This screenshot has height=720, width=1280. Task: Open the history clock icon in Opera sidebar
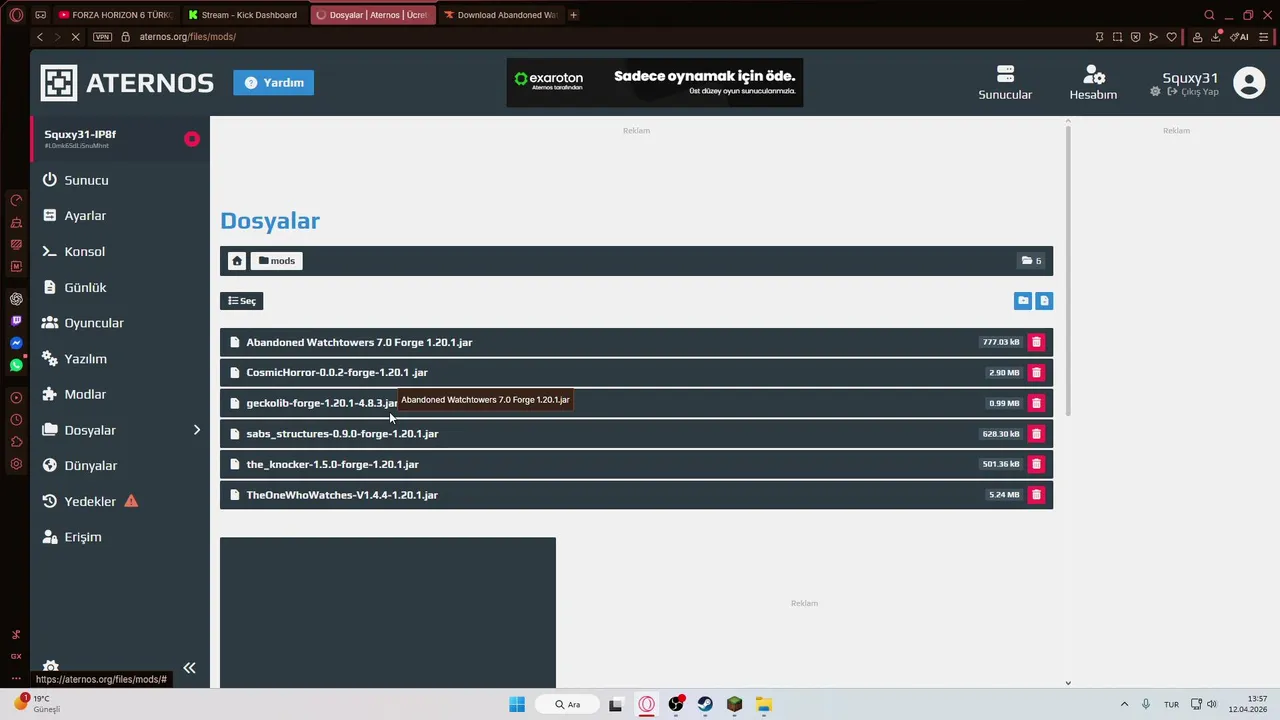pyautogui.click(x=16, y=420)
